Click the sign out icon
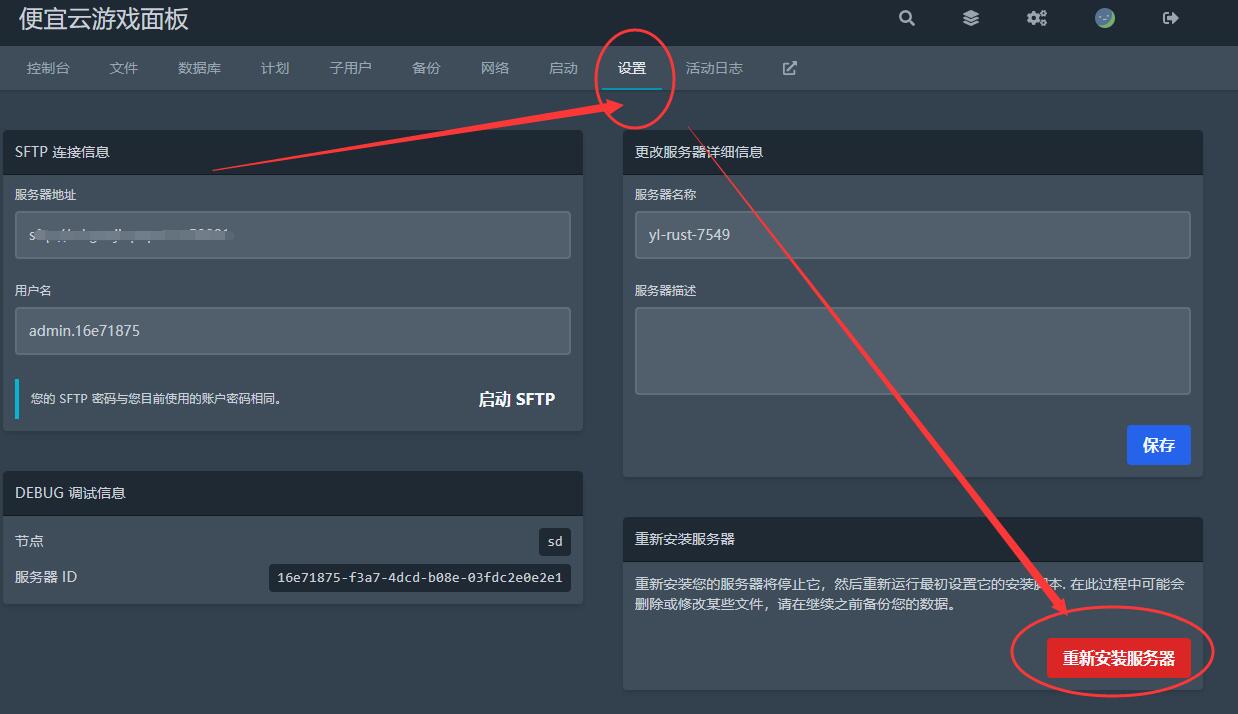 1171,18
